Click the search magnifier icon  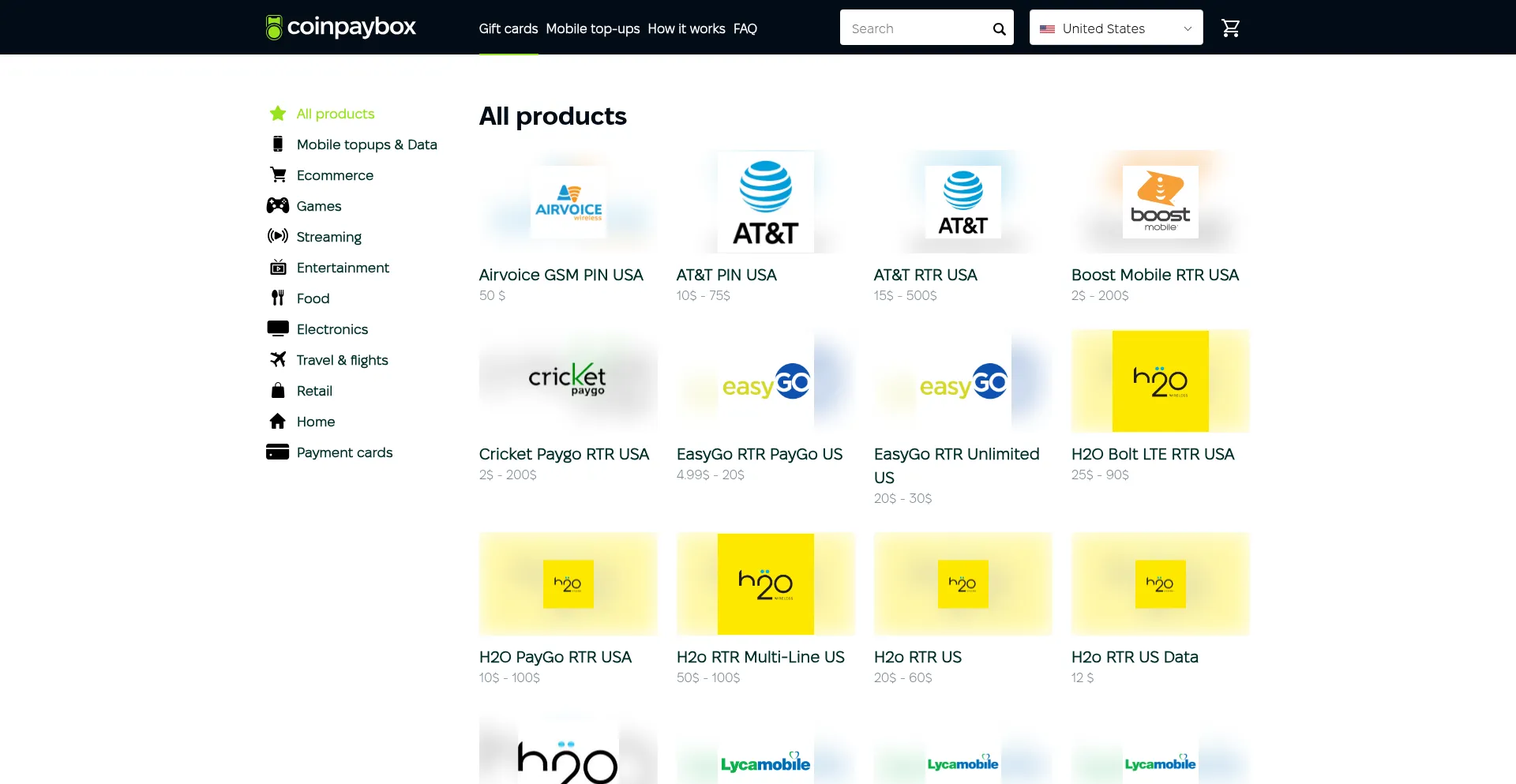coord(999,29)
